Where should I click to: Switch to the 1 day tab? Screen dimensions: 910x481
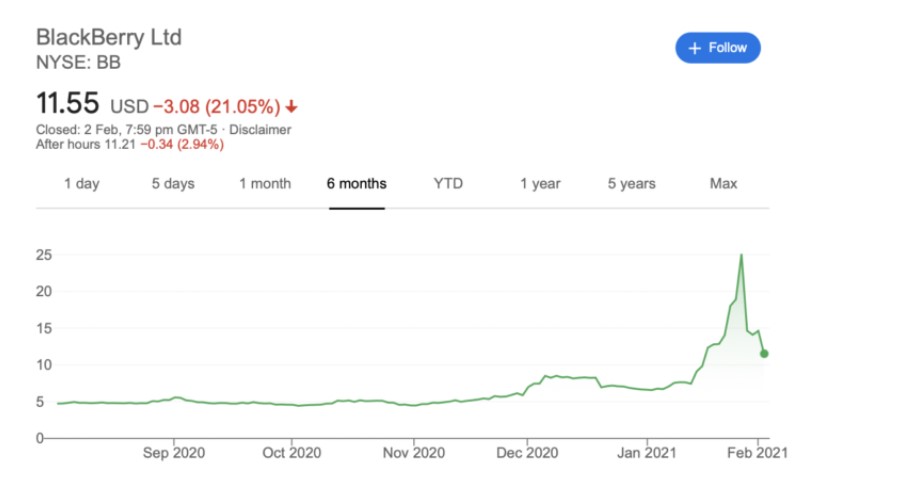coord(81,184)
